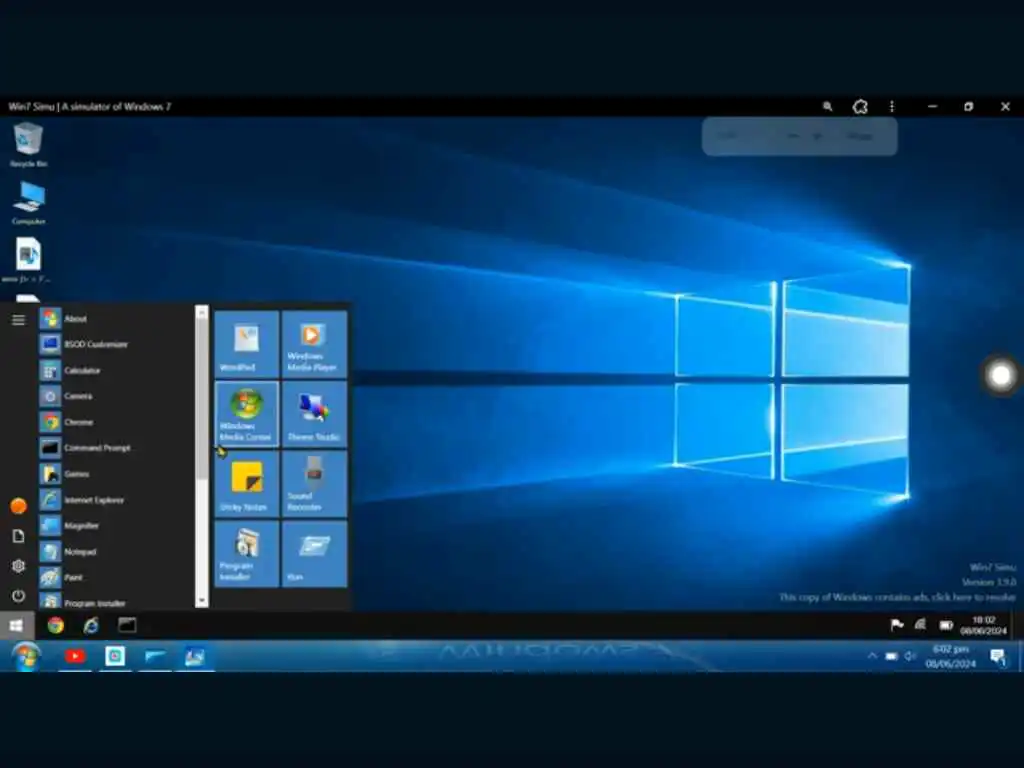
Task: Open the Recycle Bin desktop icon
Action: tap(28, 144)
